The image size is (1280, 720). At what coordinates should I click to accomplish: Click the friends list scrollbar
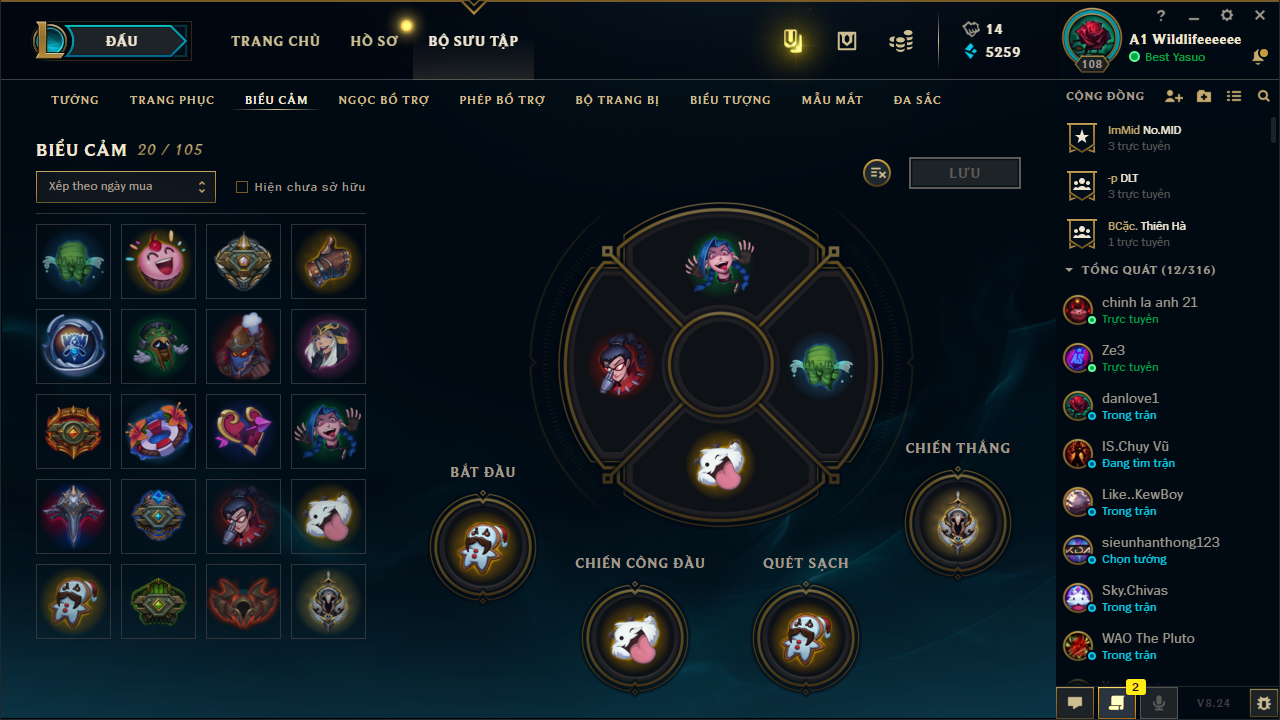[1274, 130]
